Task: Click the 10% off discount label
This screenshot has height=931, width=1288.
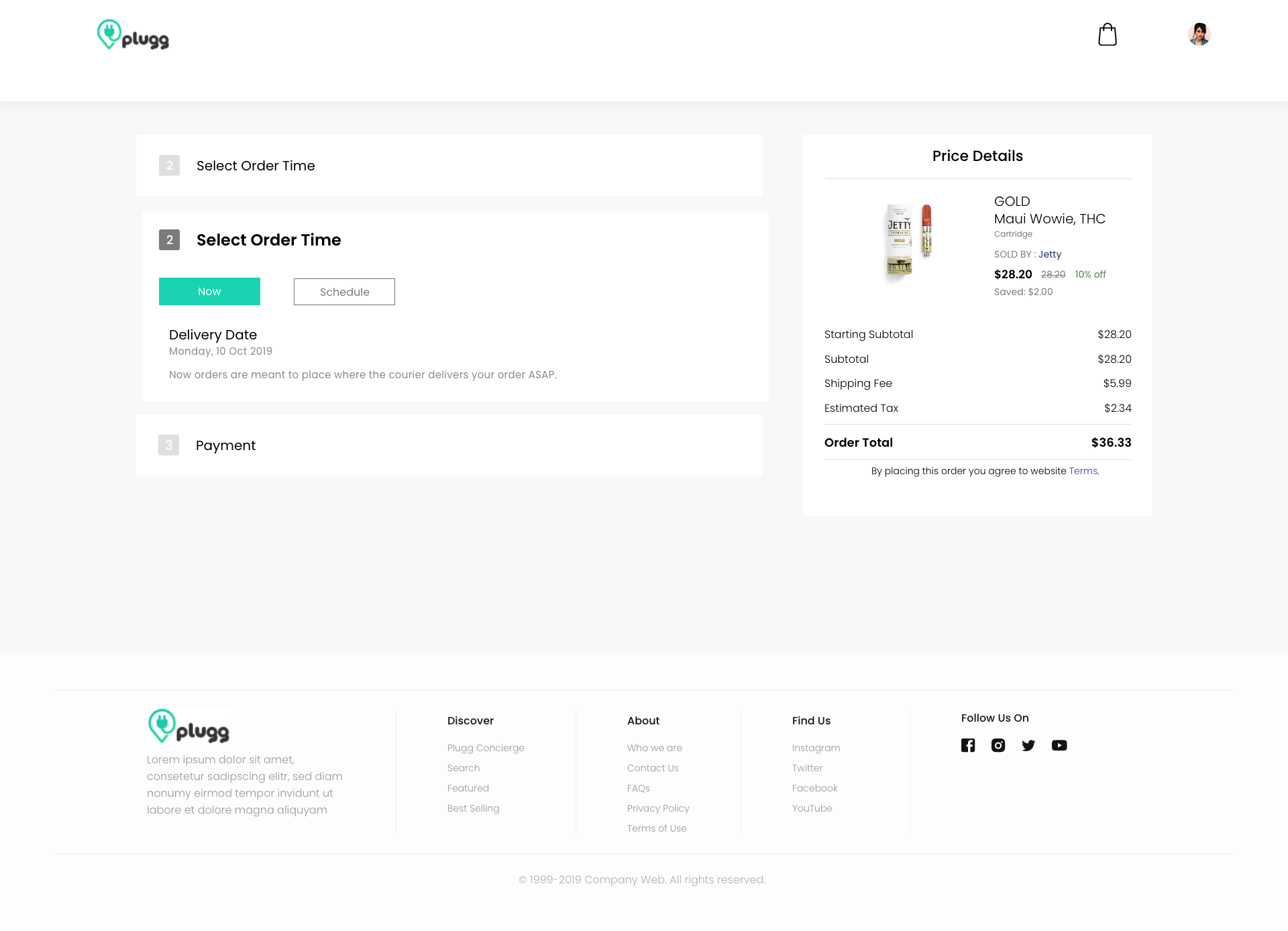Action: click(x=1090, y=274)
